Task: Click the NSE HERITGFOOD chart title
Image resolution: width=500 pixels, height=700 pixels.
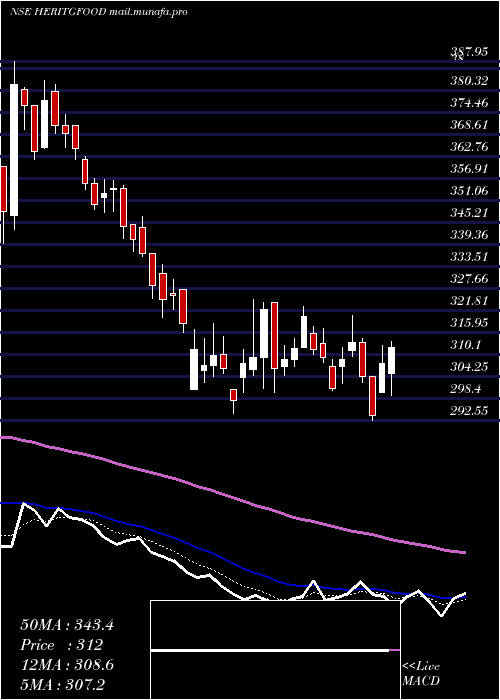Action: [98, 12]
